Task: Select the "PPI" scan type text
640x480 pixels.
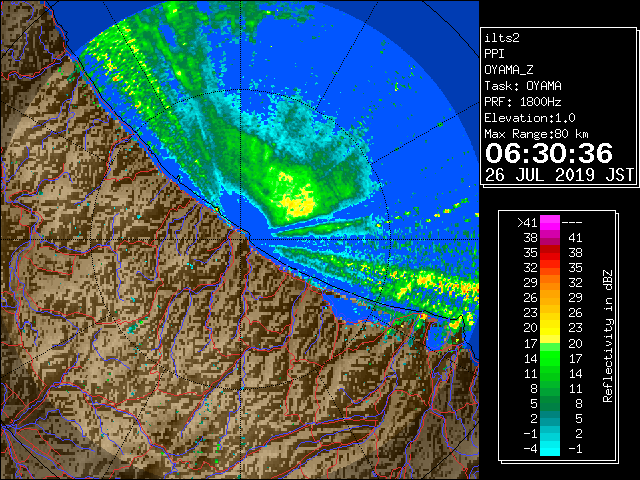Action: pos(494,54)
